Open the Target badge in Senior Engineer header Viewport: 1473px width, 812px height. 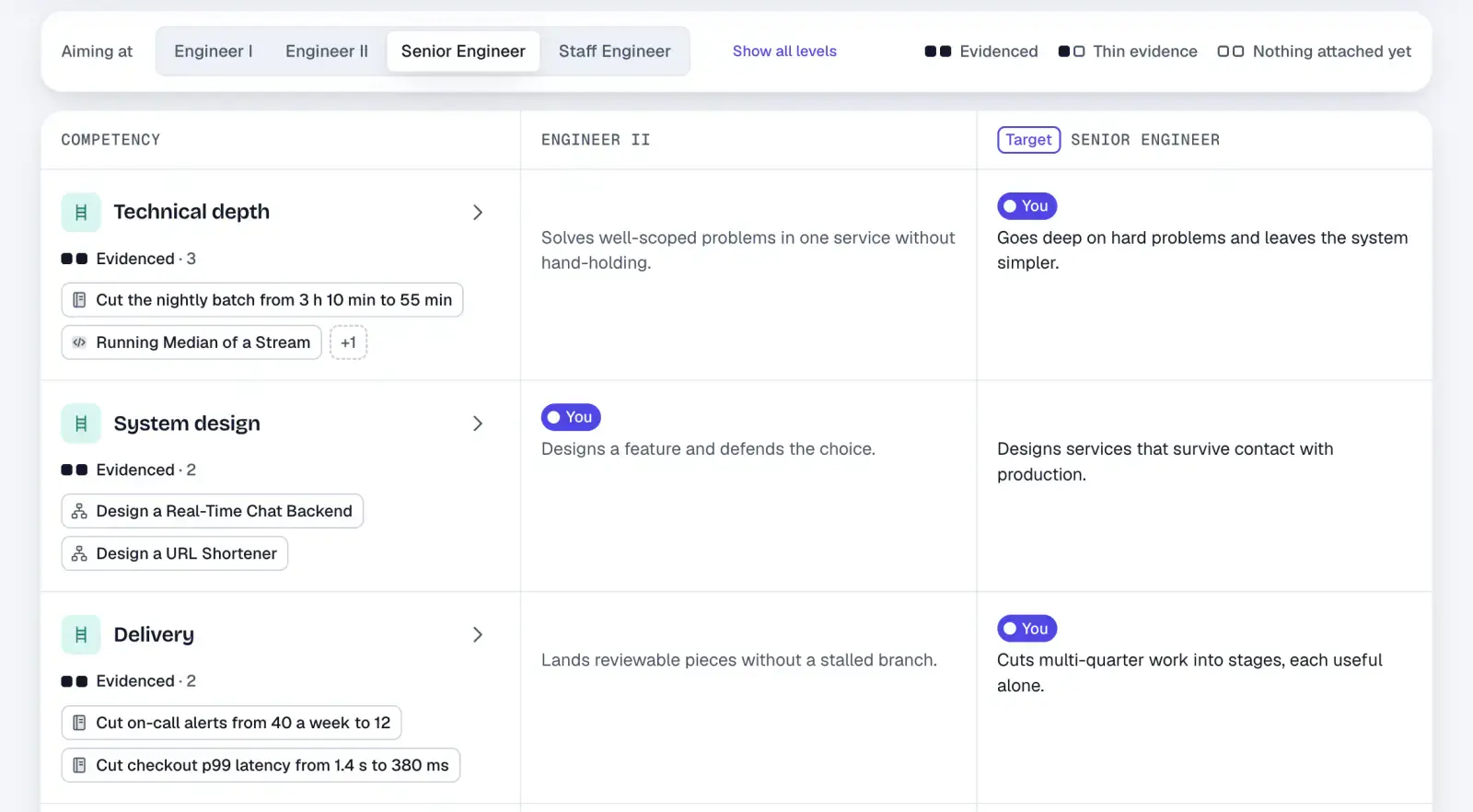coord(1028,140)
